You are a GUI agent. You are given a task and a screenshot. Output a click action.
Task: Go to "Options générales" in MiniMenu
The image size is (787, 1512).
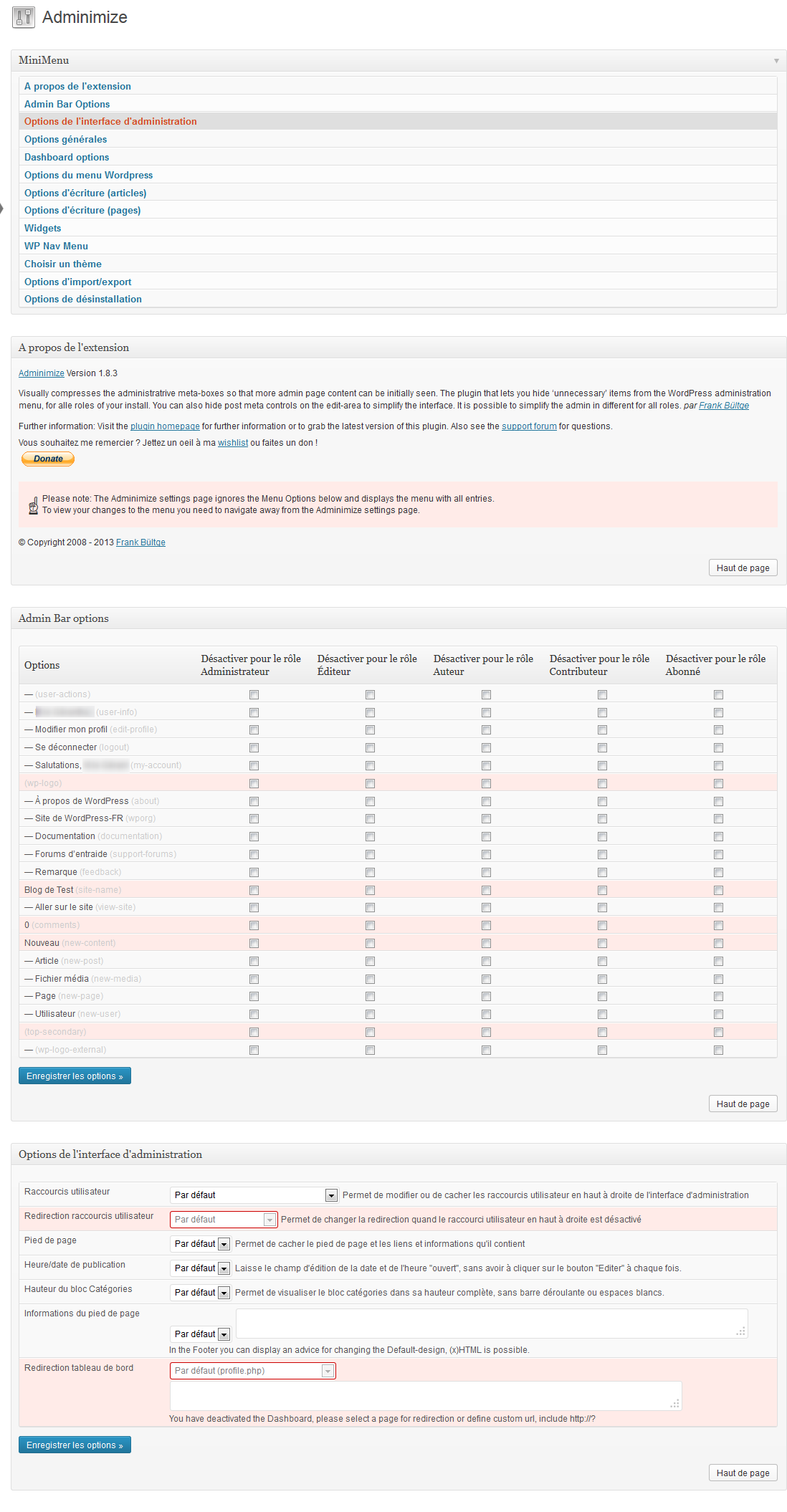(x=65, y=139)
